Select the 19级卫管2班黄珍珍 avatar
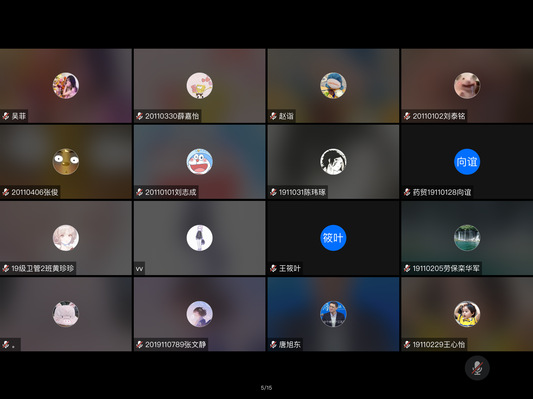Image resolution: width=533 pixels, height=399 pixels. click(x=66, y=238)
